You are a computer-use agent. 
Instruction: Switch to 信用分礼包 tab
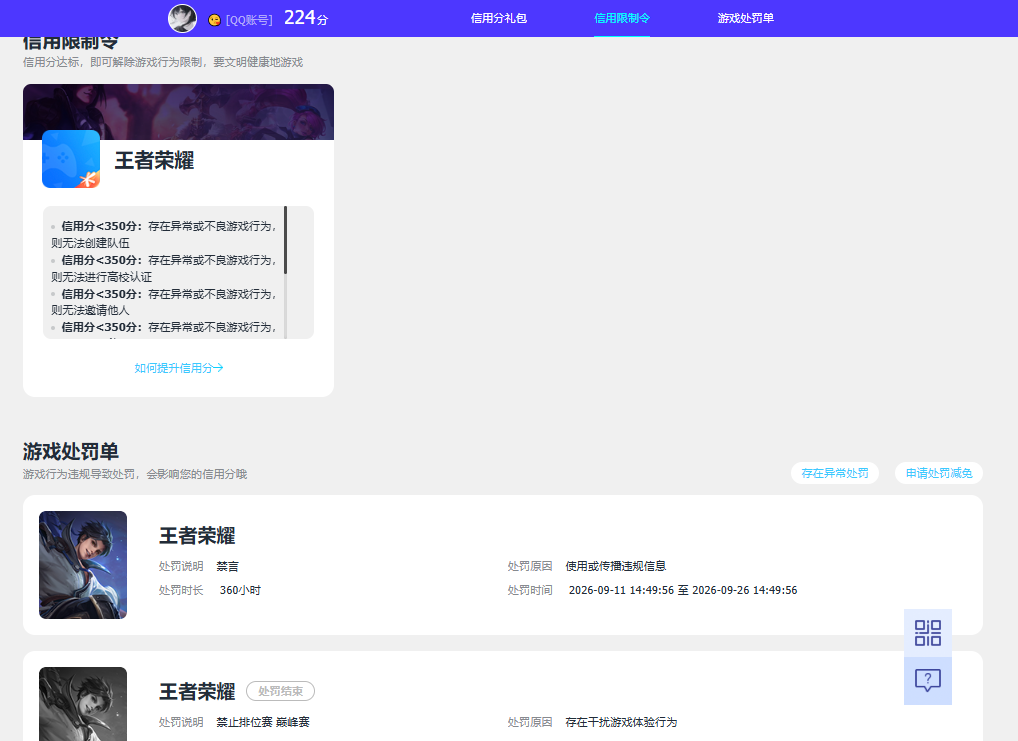(x=499, y=18)
